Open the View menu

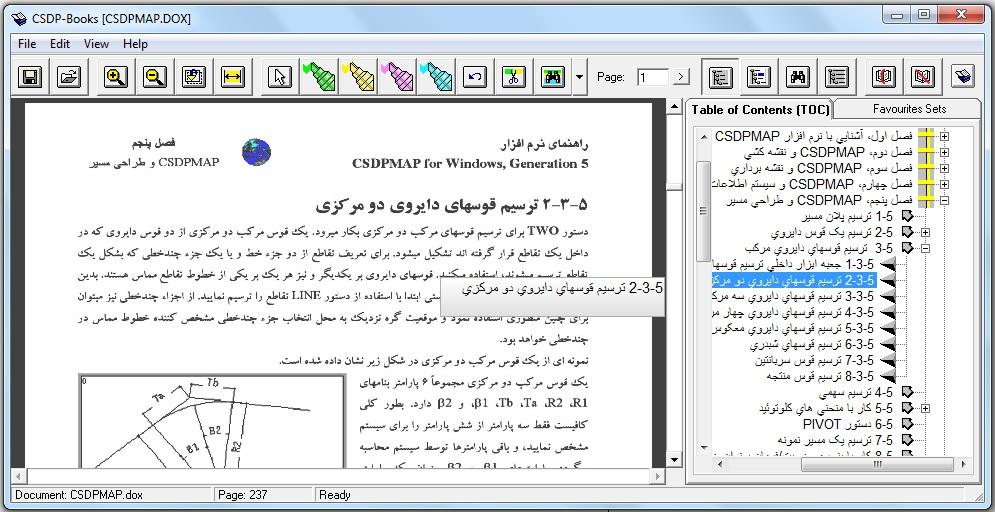pos(96,44)
